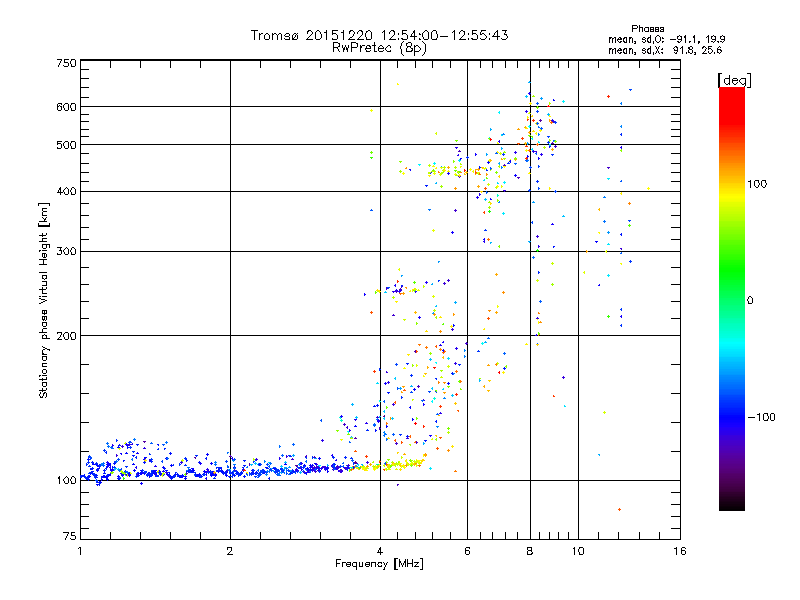Viewport: 800px width, 600px height.
Task: Click the "Stationary phase Virtual Height [km]" axis title
Action: [x=43, y=300]
